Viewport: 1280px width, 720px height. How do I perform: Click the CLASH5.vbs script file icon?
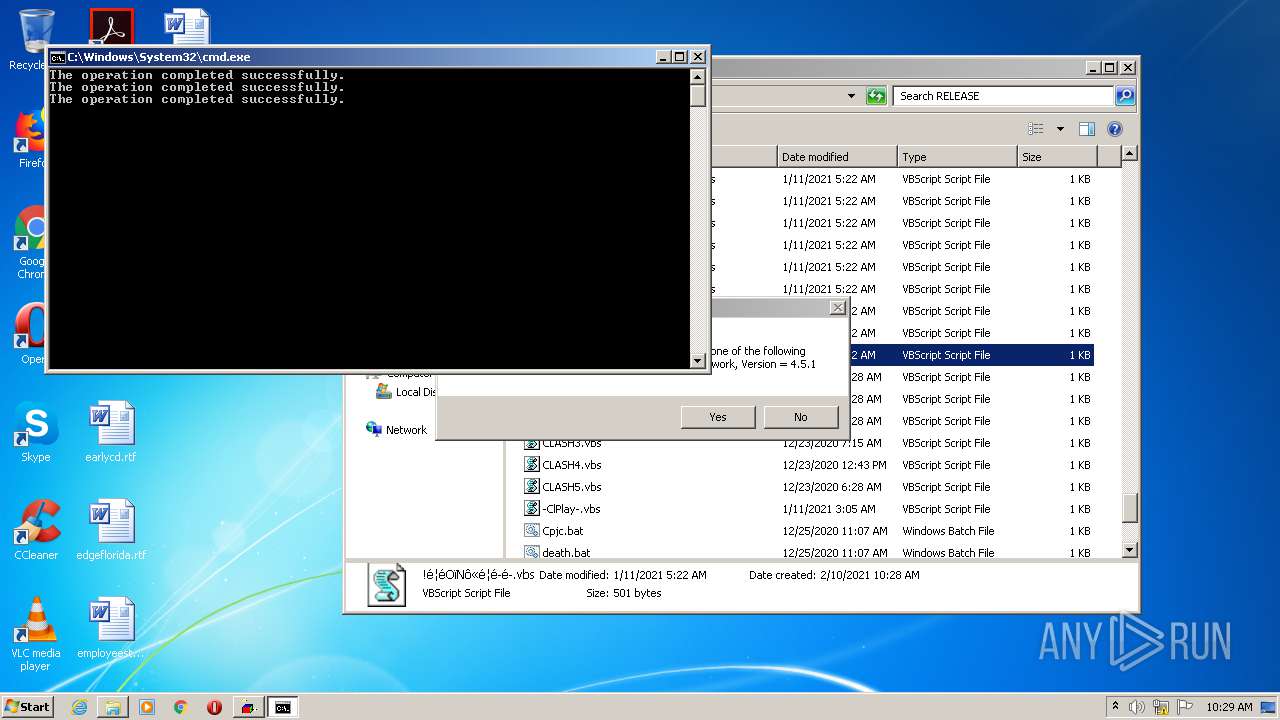tap(532, 487)
